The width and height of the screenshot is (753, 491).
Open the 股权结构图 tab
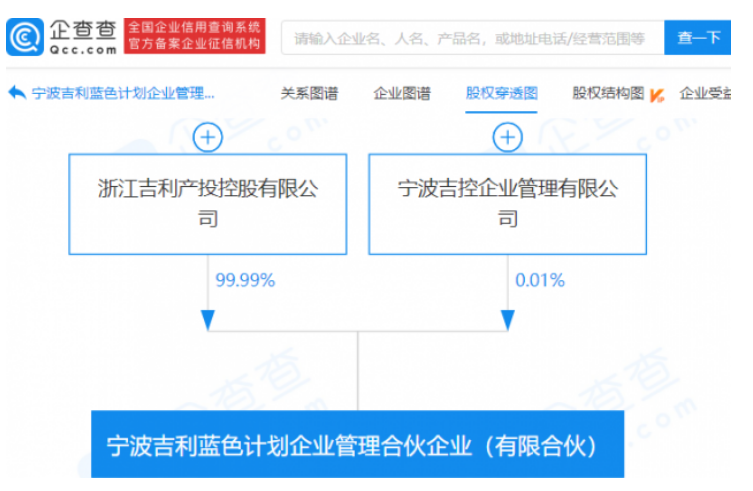(608, 93)
